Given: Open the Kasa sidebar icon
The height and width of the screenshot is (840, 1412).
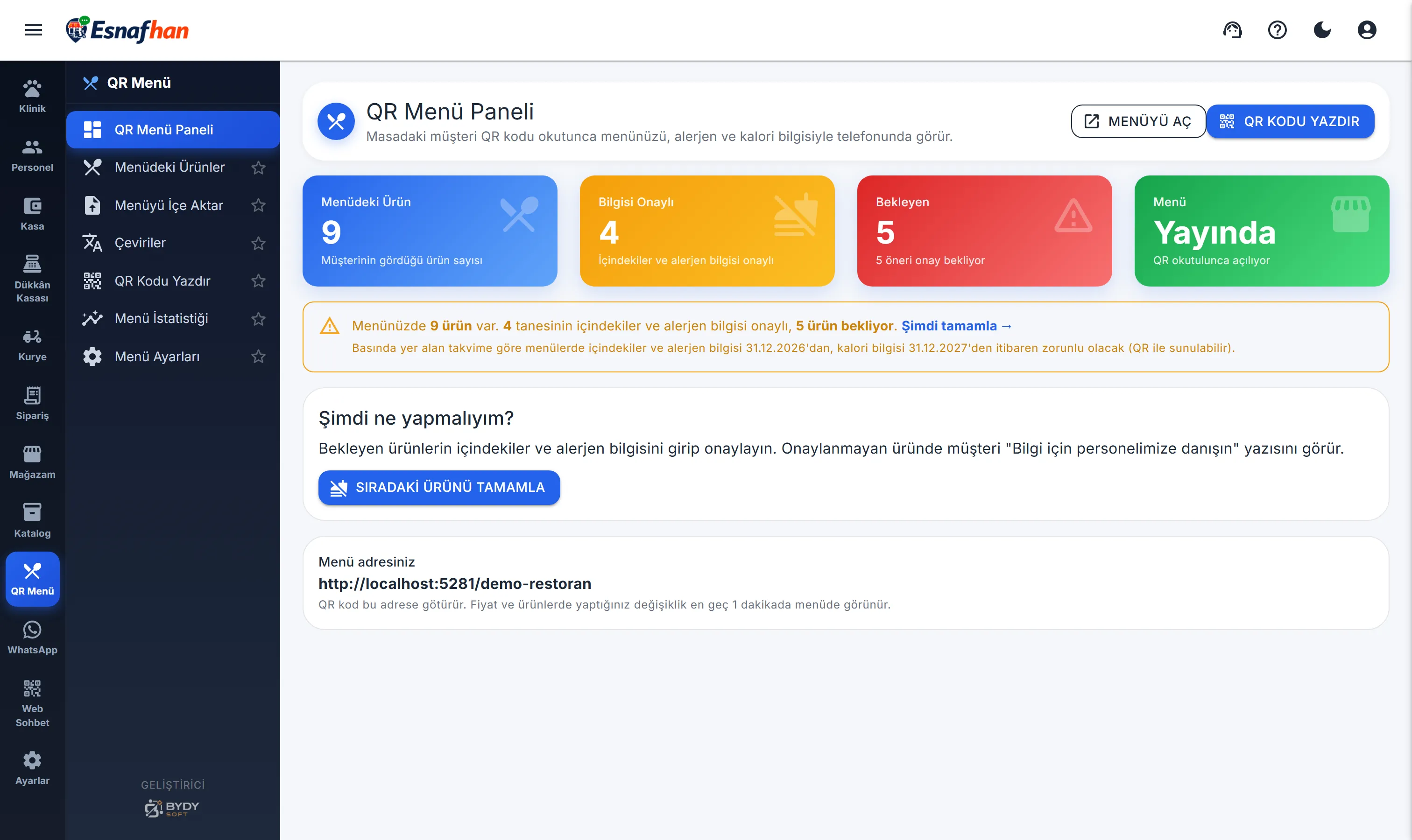Looking at the screenshot, I should [x=32, y=214].
